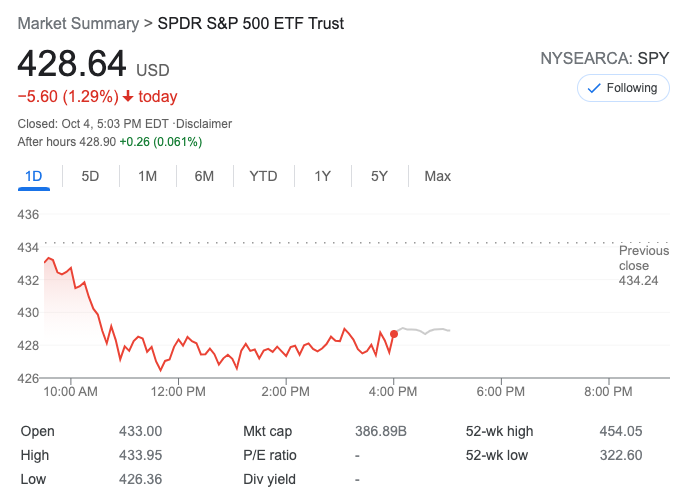
Task: Click the Following checkmark icon
Action: pos(593,88)
